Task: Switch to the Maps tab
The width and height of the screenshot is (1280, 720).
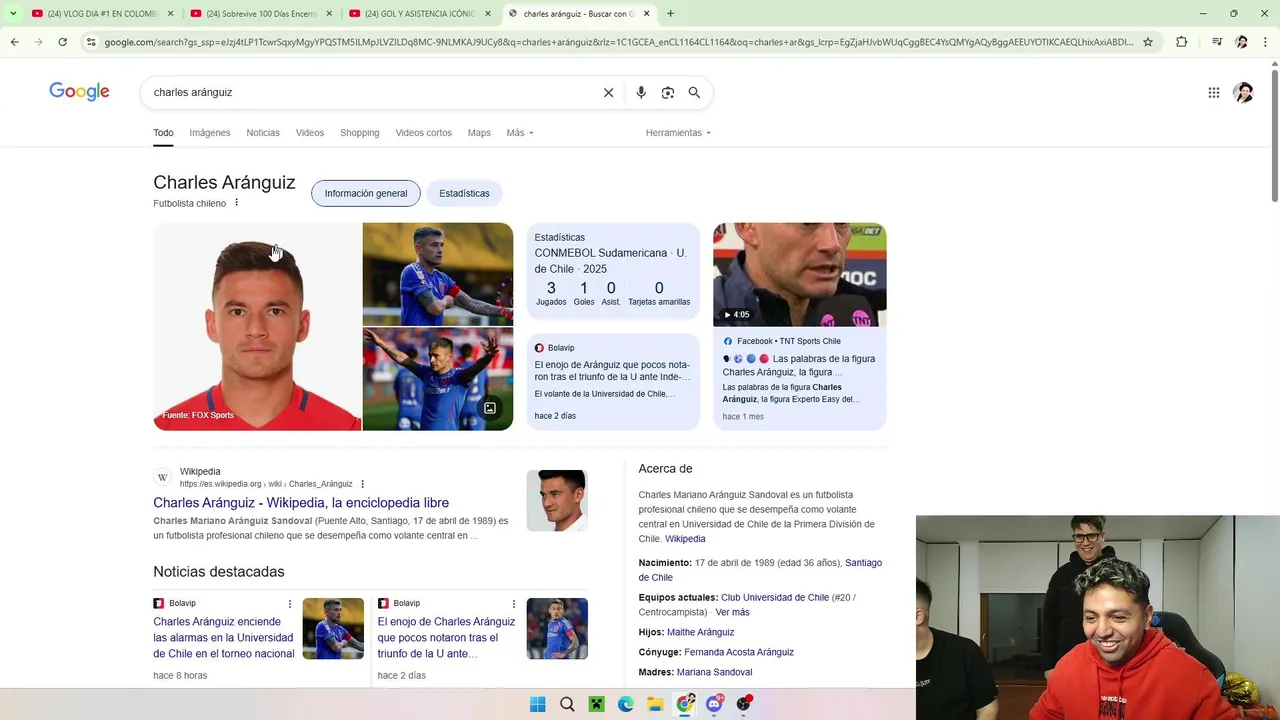Action: click(479, 133)
